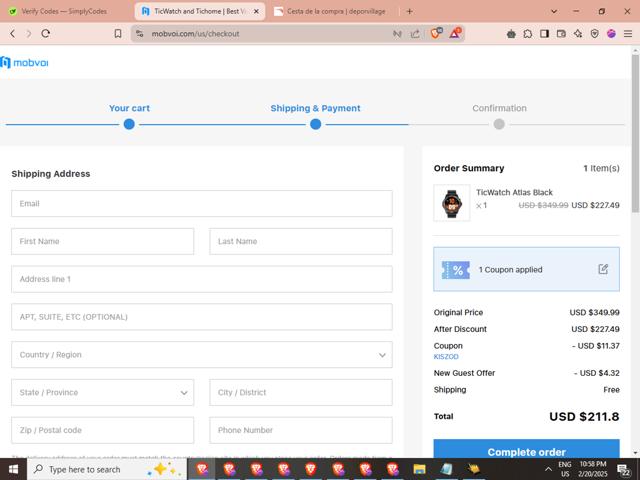Click the browser forward arrow

pos(29,34)
